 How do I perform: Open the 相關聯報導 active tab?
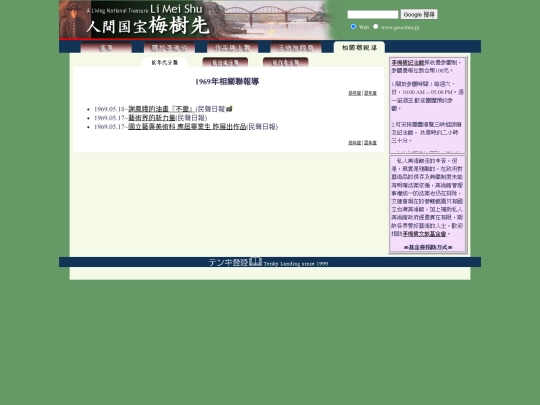click(x=359, y=47)
